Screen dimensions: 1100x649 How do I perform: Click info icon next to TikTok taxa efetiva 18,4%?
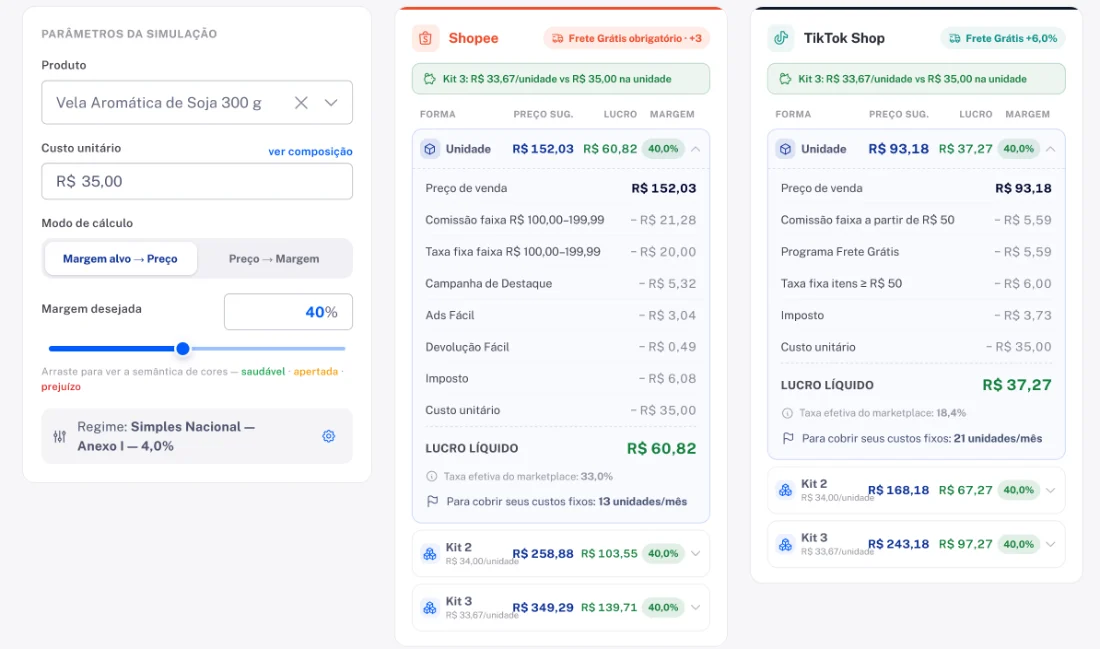(787, 413)
